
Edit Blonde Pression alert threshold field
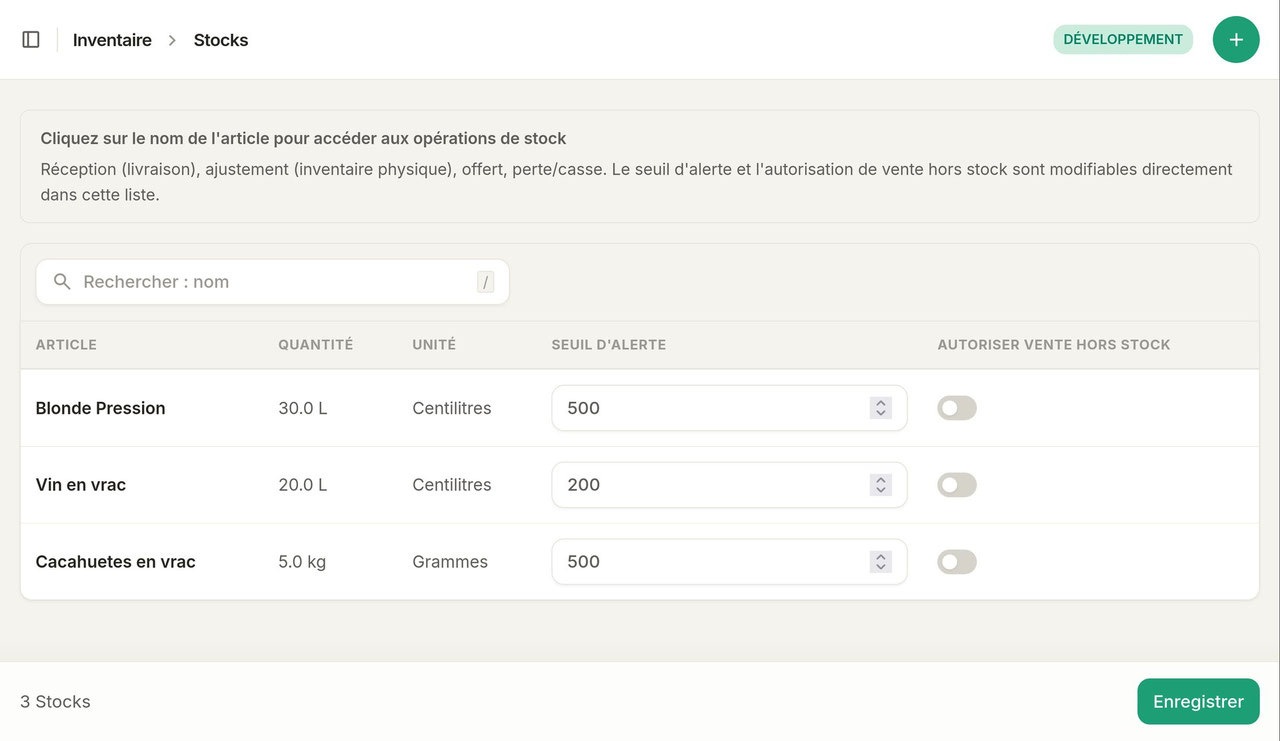pos(729,408)
